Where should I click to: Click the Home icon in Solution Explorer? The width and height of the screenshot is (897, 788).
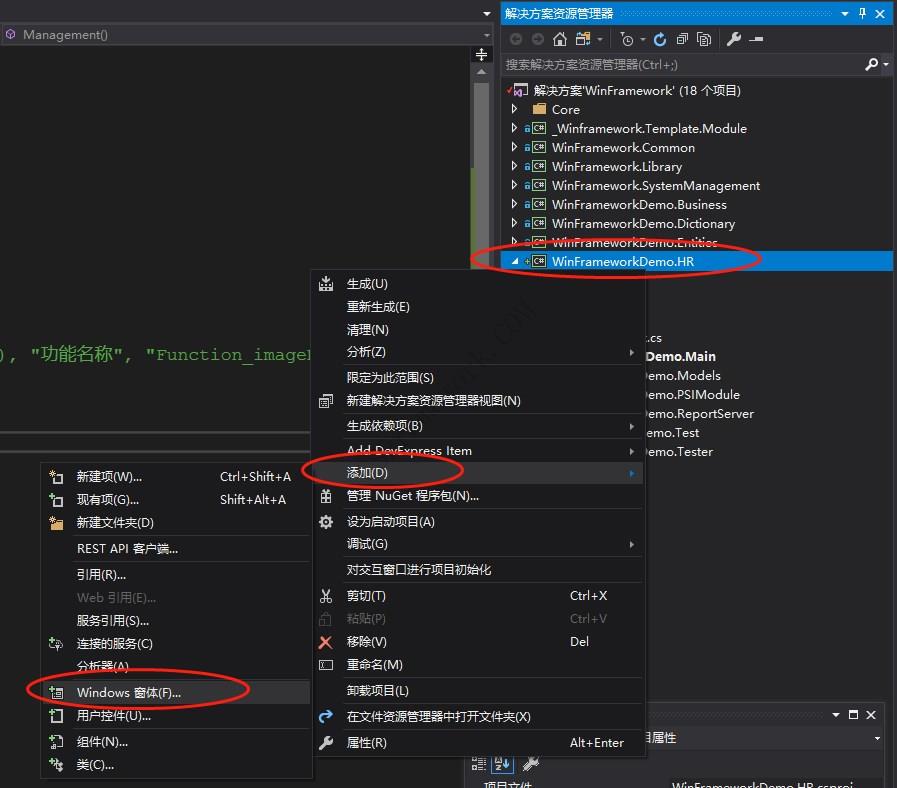point(560,39)
